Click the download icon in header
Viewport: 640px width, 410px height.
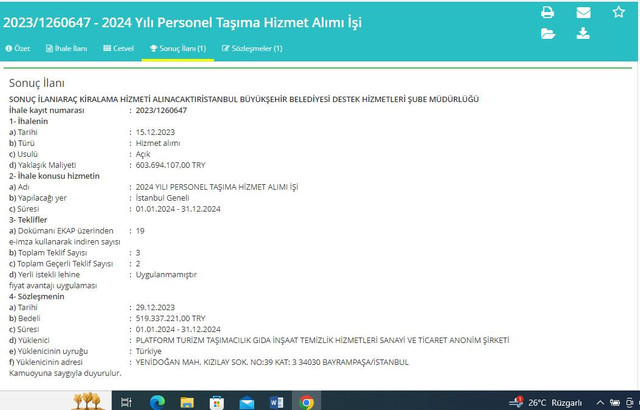pos(584,33)
